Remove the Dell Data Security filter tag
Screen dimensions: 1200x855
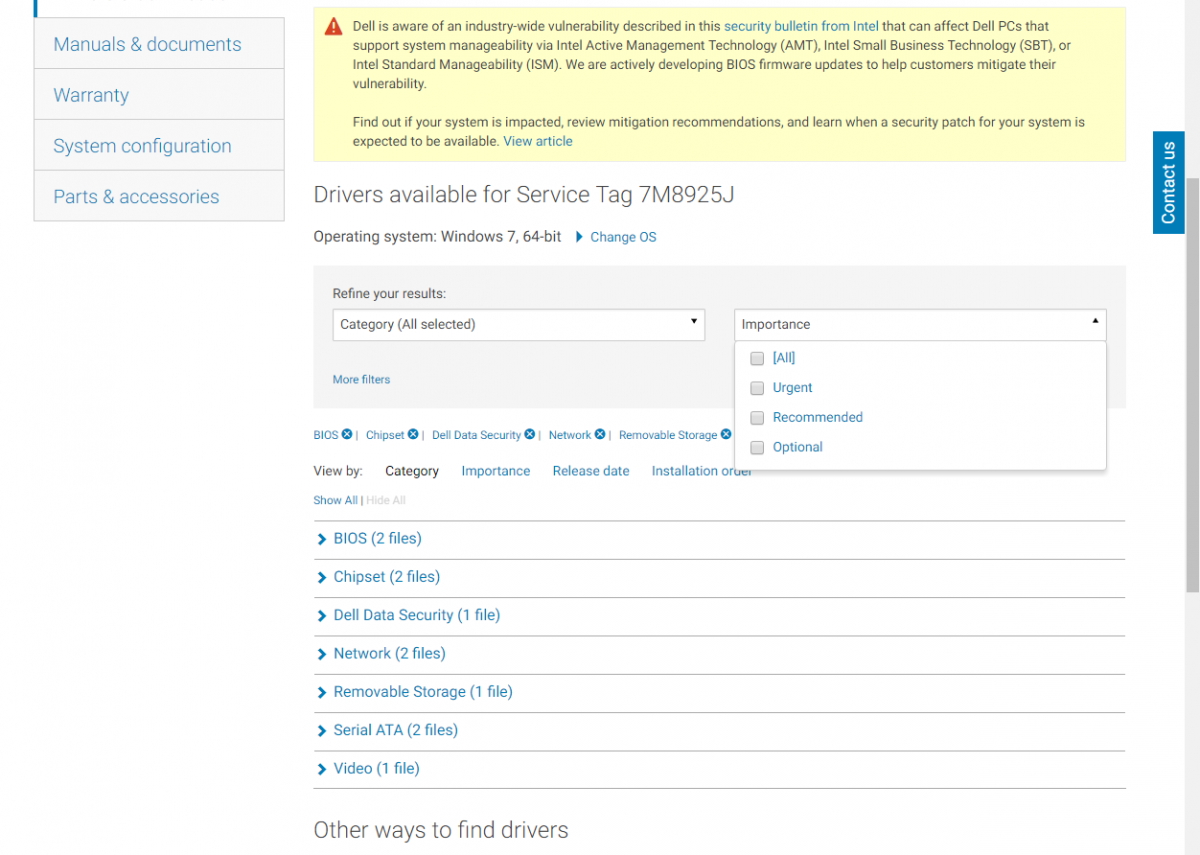[530, 435]
